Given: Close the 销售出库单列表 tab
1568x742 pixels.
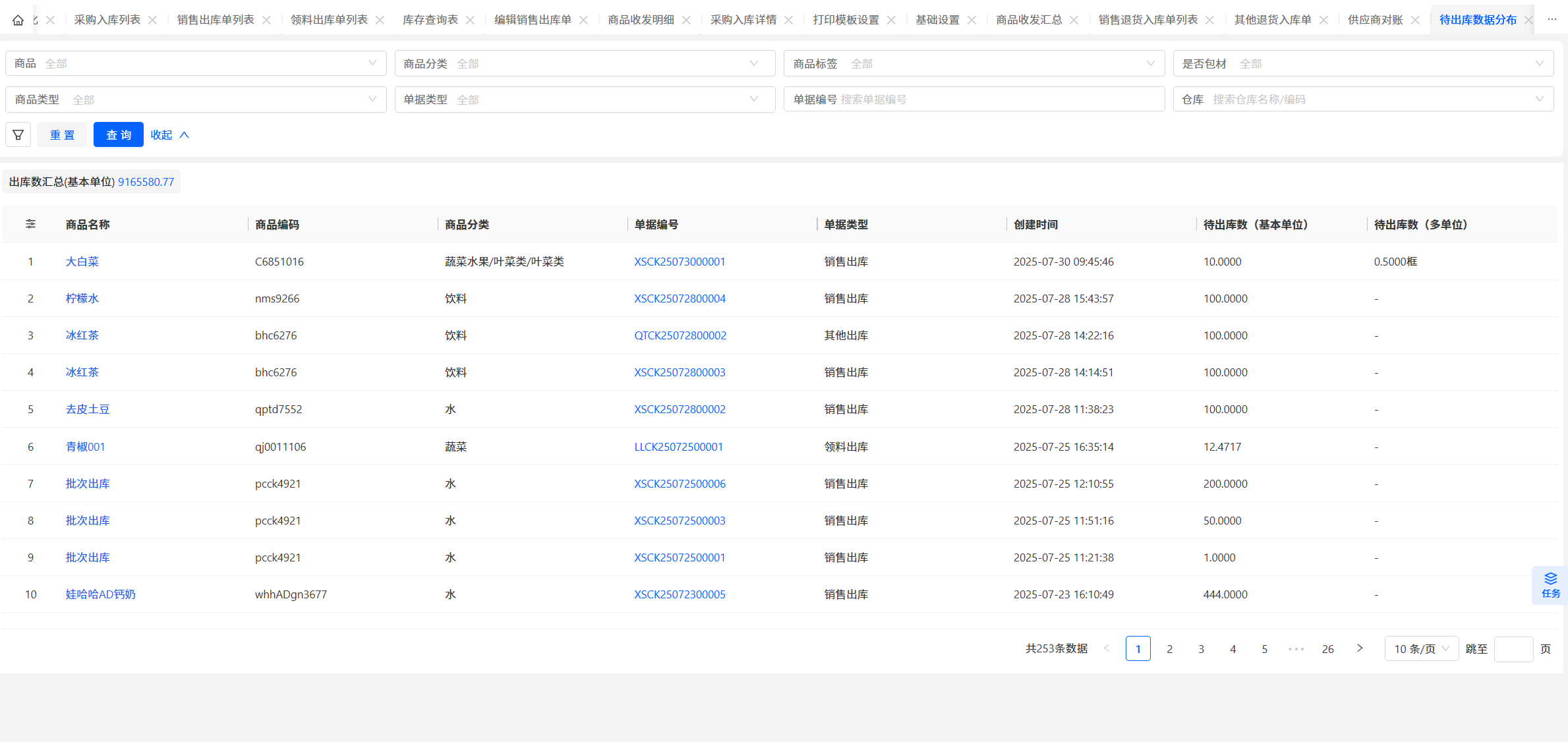Looking at the screenshot, I should [266, 20].
